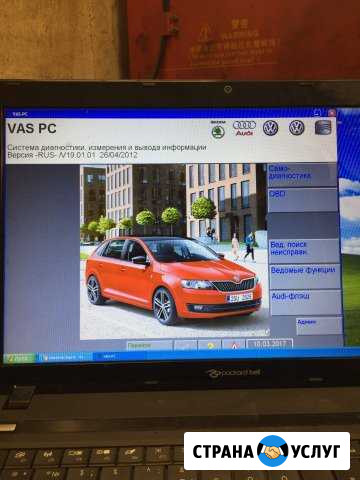This screenshot has width=360, height=480.
Task: Open Самодиагностика (self-diagnosis) menu item
Action: (x=302, y=175)
